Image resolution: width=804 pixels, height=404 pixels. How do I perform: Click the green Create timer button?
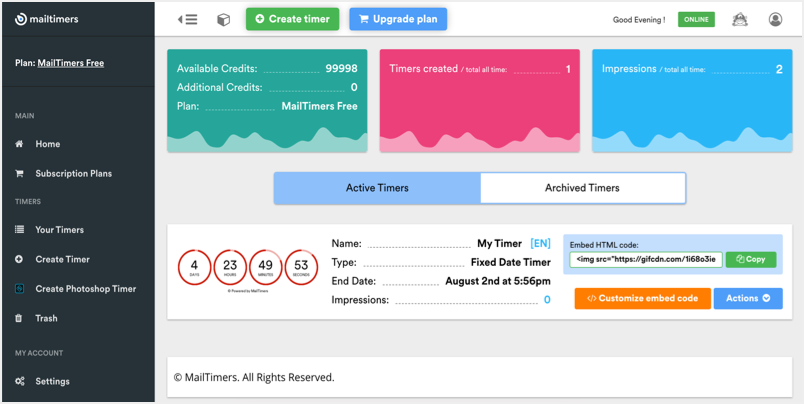(x=292, y=19)
